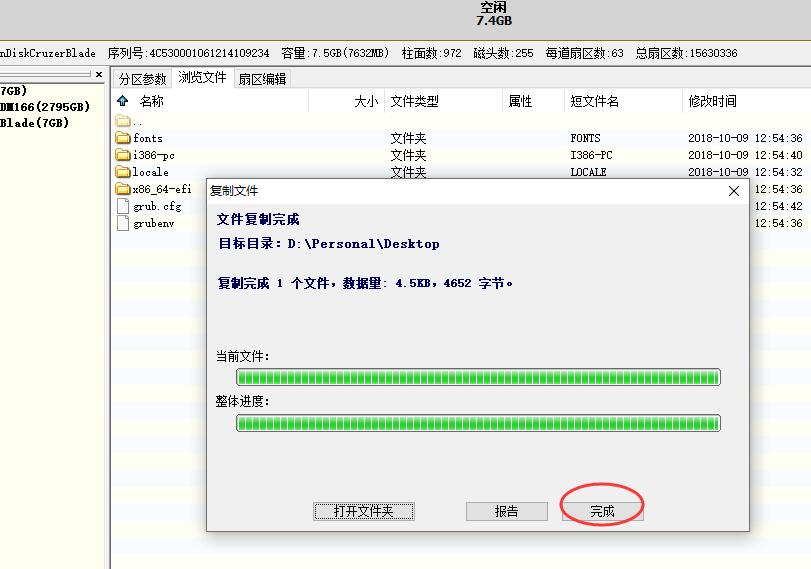Select the i386-pc folder icon

(123, 155)
